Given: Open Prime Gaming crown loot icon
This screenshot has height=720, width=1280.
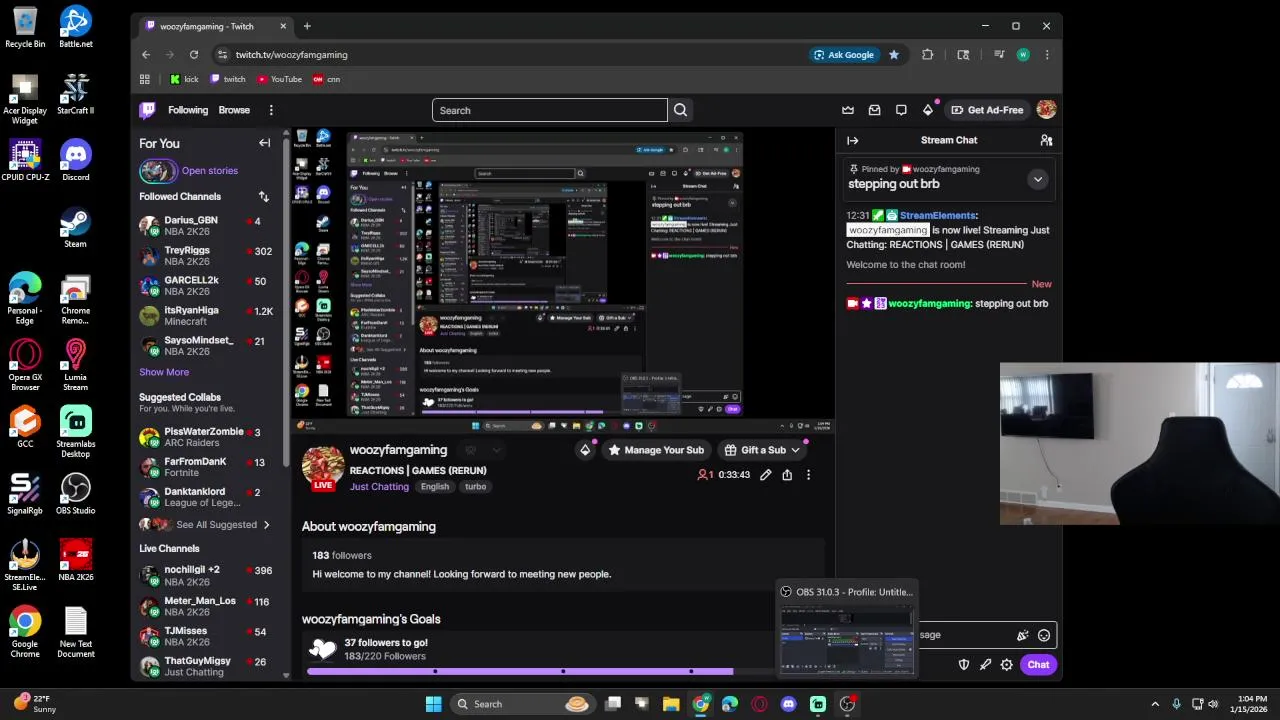Looking at the screenshot, I should [x=848, y=110].
